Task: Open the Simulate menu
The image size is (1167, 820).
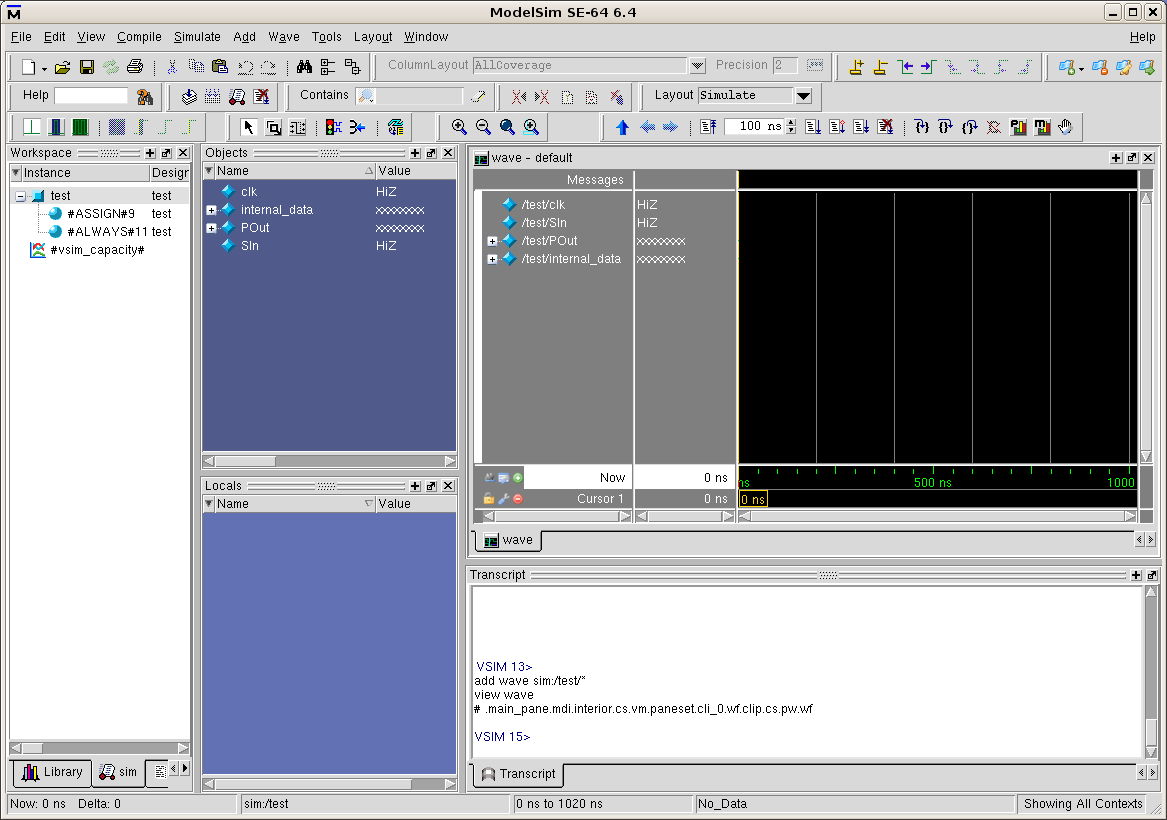Action: click(x=197, y=37)
